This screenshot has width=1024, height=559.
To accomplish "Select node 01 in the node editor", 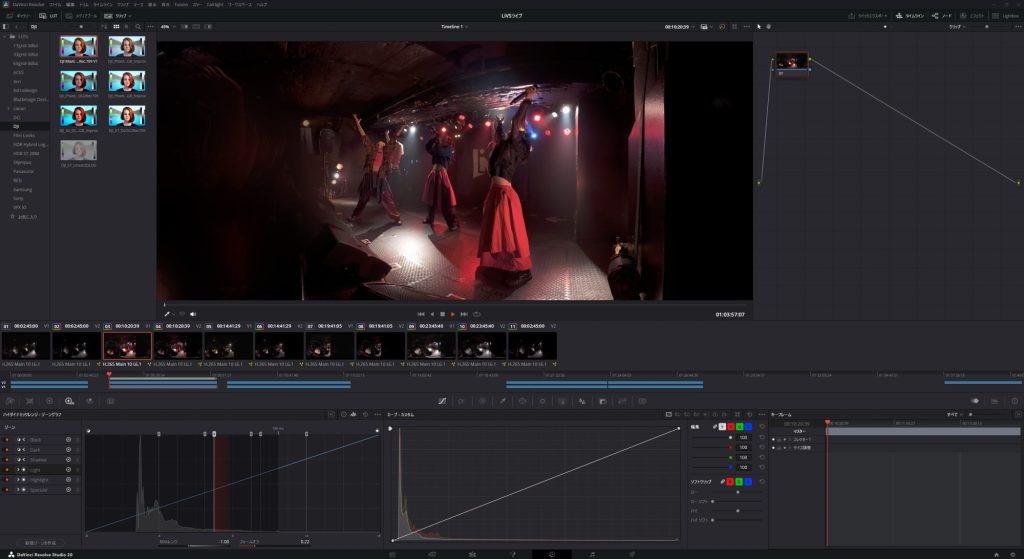I will [792, 63].
